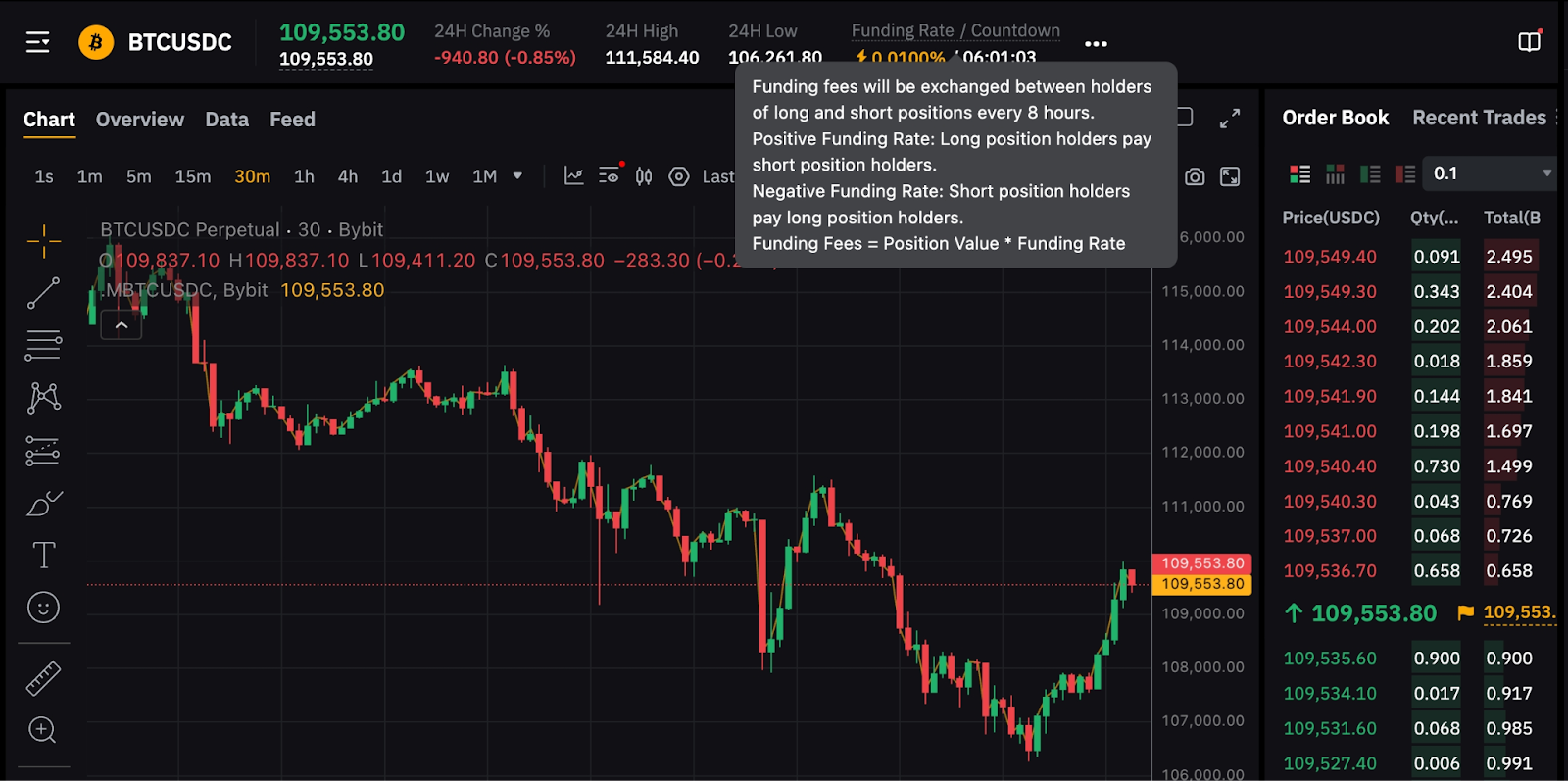Take a chart snapshot with camera icon

[x=1195, y=176]
